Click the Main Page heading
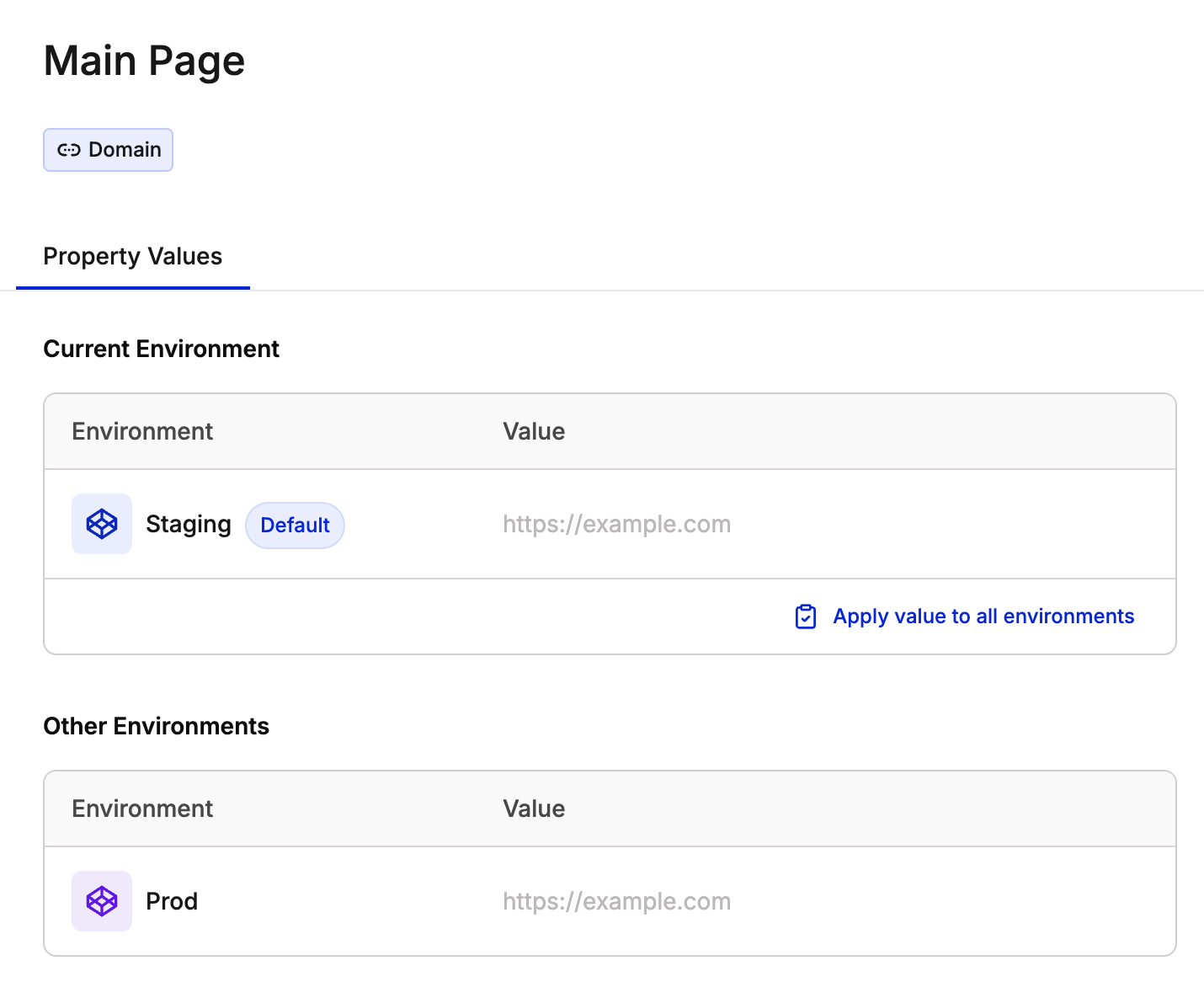The image size is (1204, 982). 144,61
